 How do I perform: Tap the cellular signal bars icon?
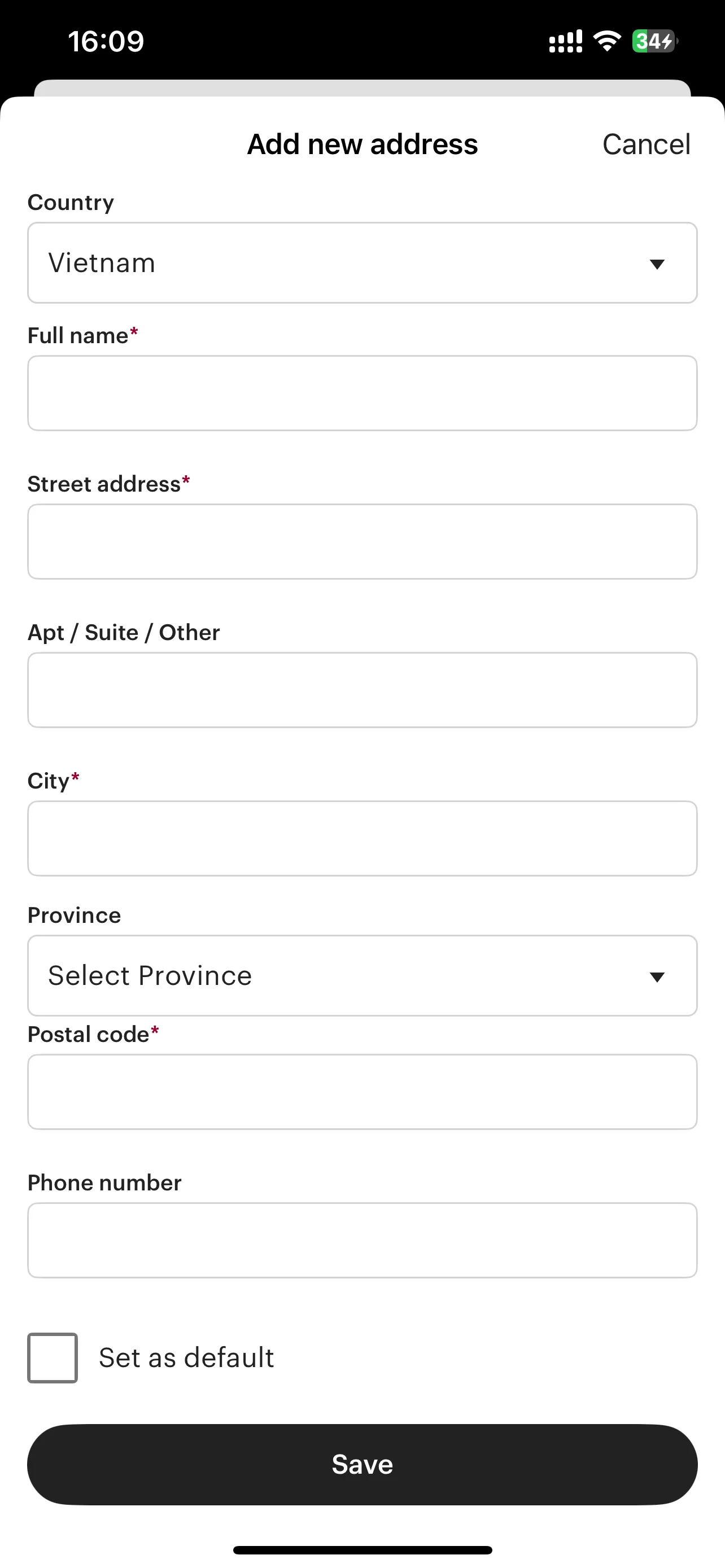pyautogui.click(x=566, y=41)
